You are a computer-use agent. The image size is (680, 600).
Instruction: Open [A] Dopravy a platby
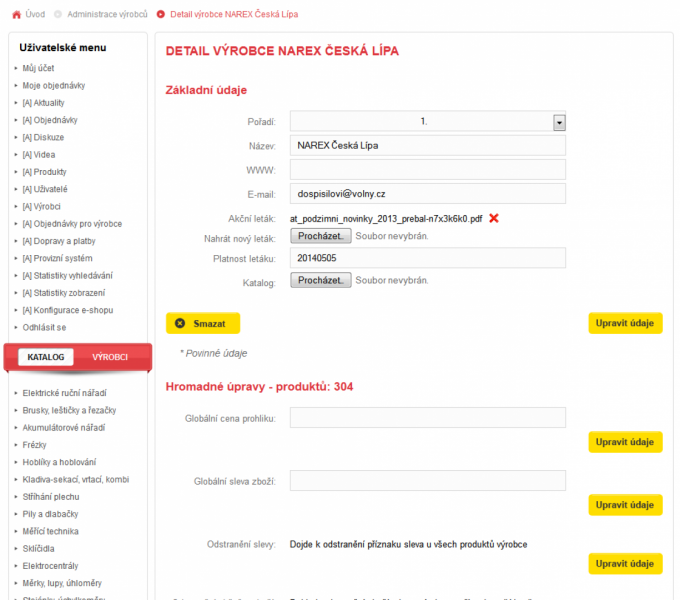59,241
